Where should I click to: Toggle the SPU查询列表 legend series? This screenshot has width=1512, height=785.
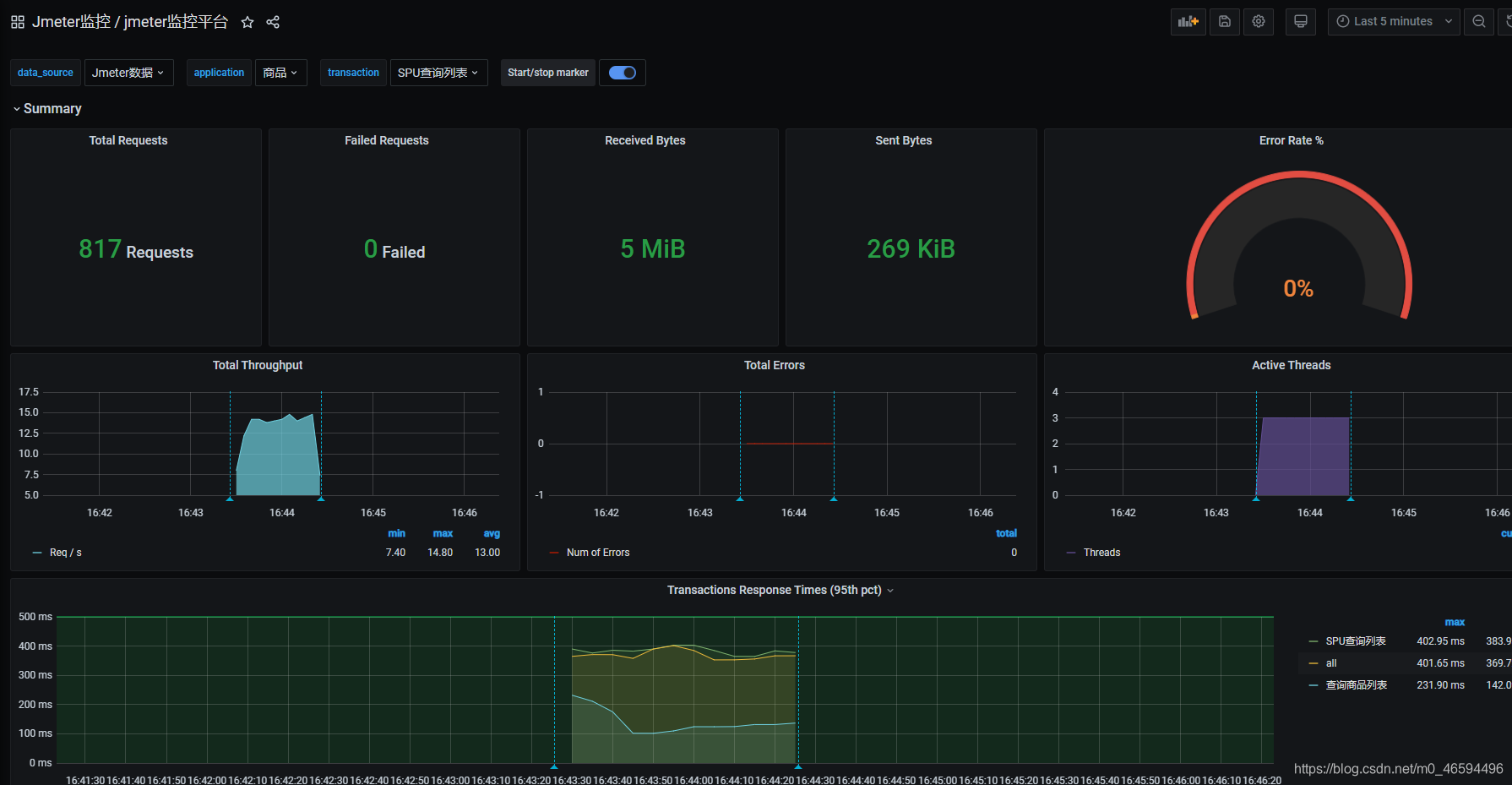click(x=1356, y=641)
